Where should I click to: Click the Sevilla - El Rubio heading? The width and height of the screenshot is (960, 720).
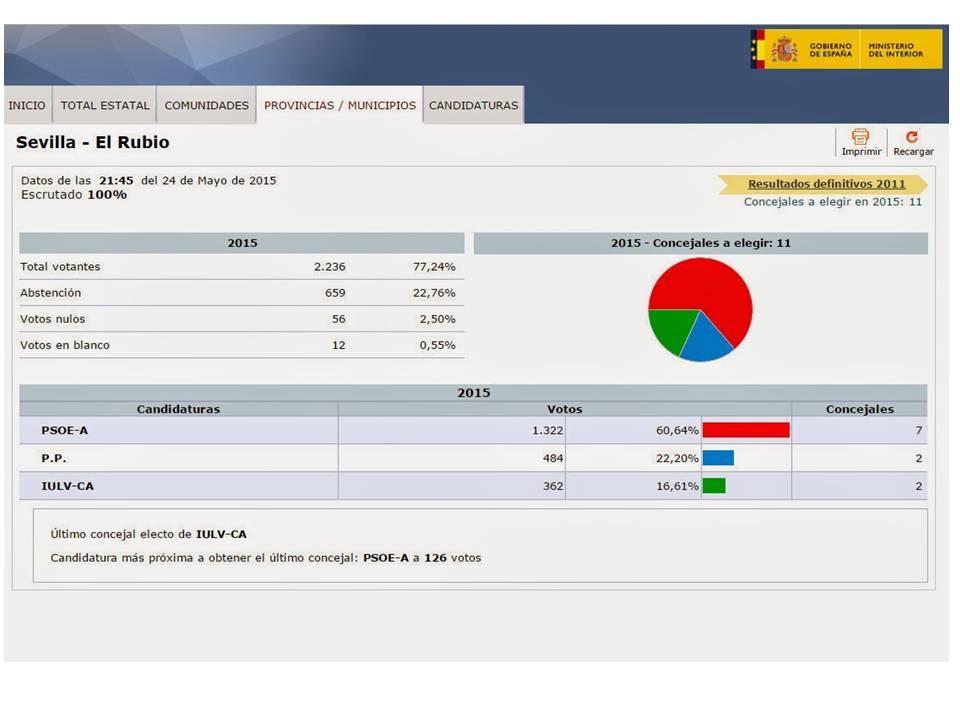pyautogui.click(x=93, y=142)
